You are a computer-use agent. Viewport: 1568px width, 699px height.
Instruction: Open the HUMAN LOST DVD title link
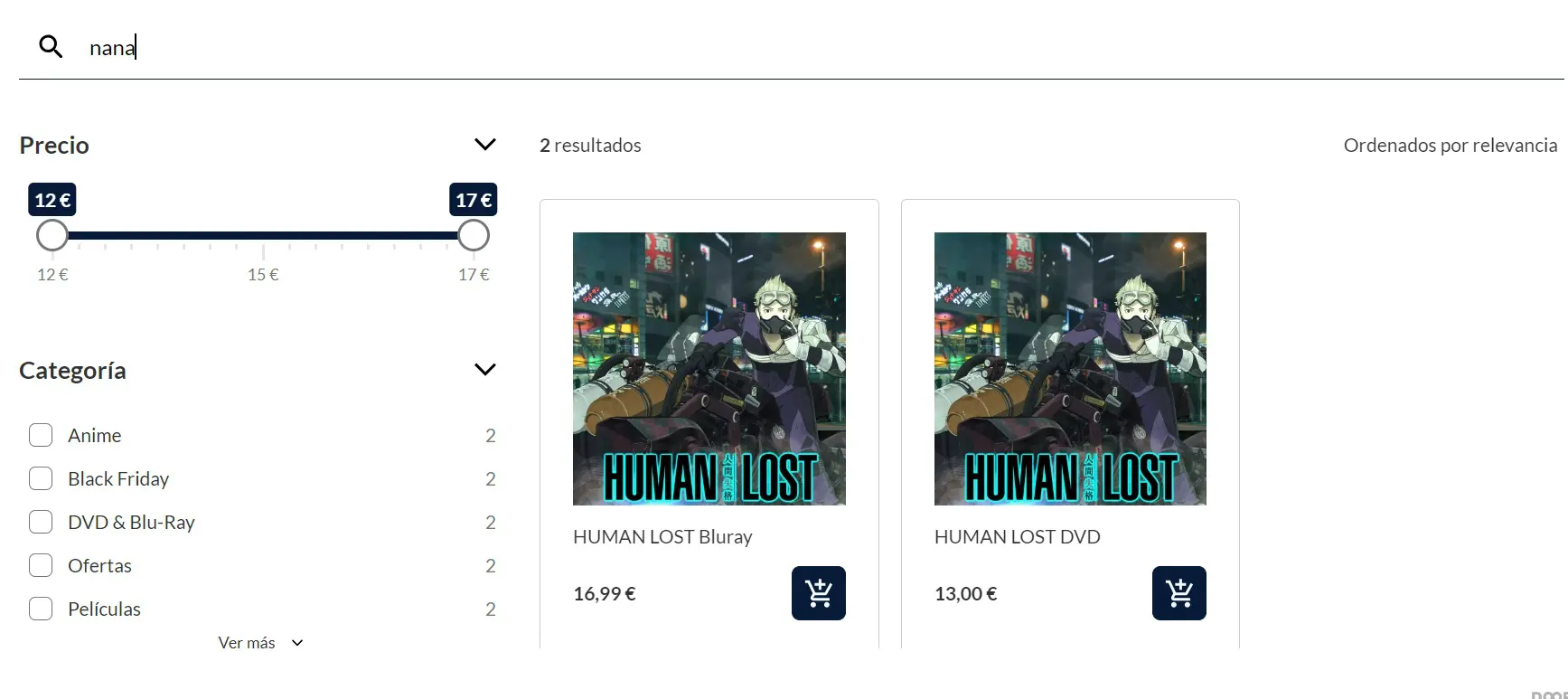[1018, 537]
